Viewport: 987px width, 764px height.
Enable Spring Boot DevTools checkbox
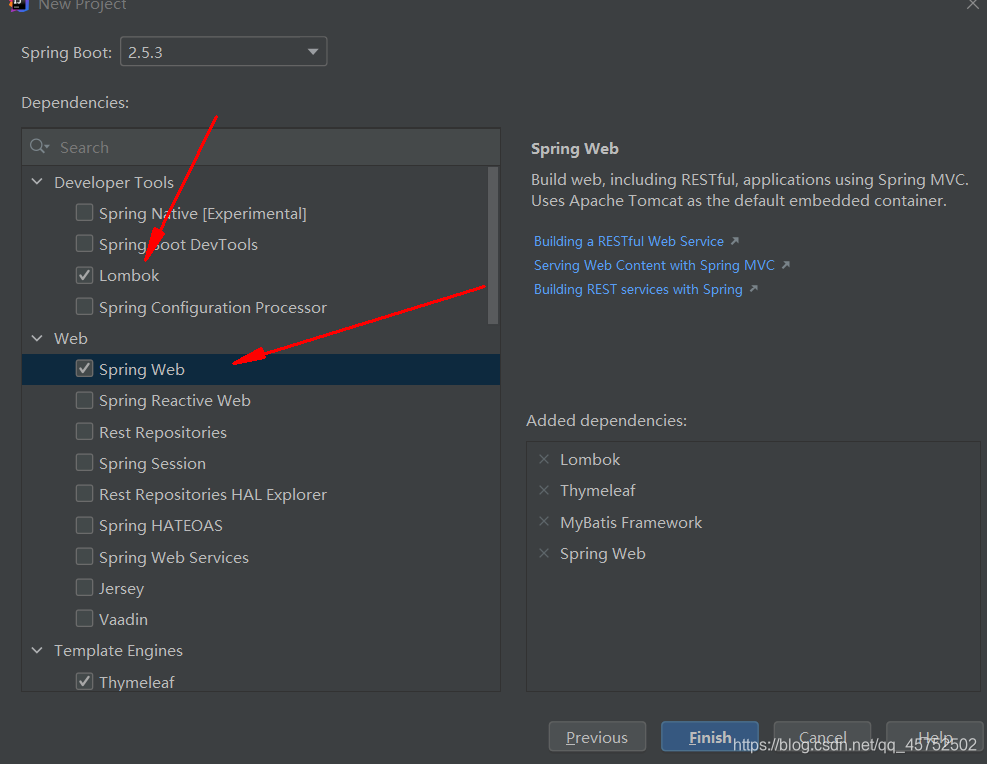(x=84, y=244)
